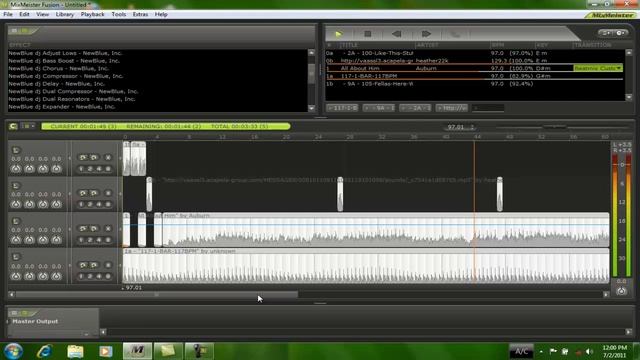This screenshot has height=360, width=640.
Task: Select NewBlue dj Delay effect
Action: pos(56,84)
